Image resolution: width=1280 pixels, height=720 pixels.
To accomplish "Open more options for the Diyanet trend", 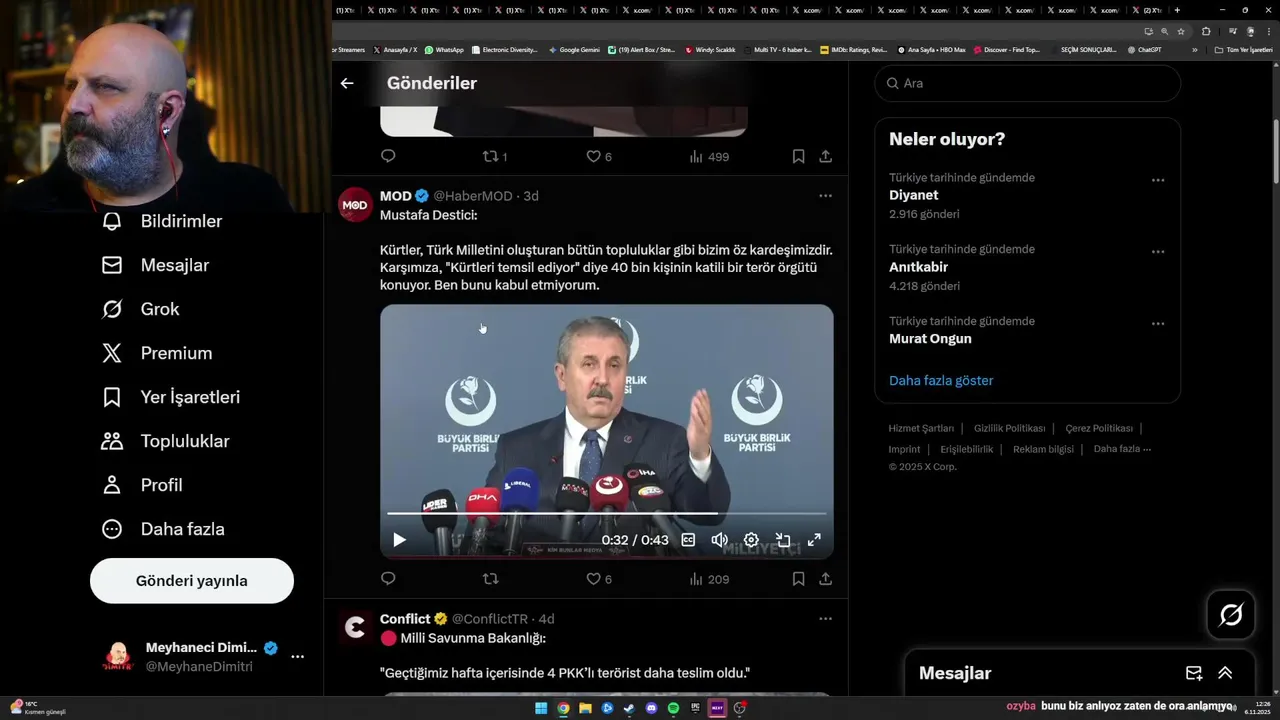I will click(x=1157, y=180).
